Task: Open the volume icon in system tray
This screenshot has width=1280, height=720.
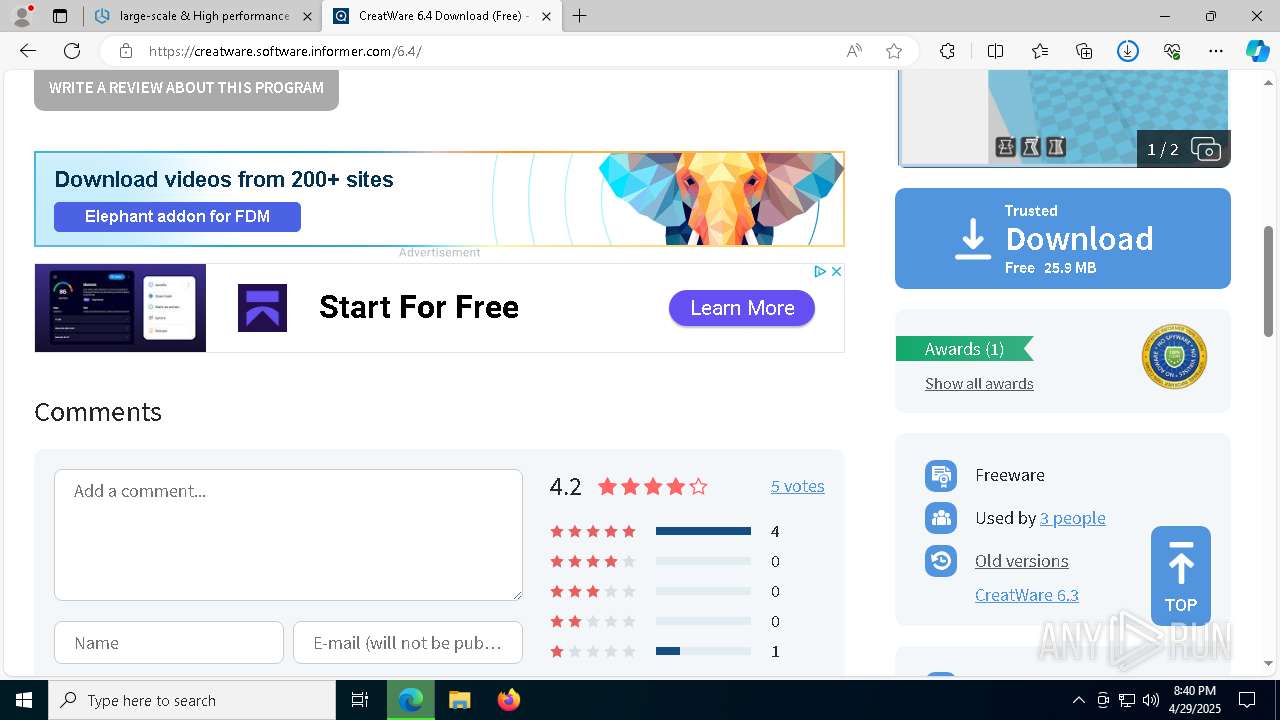Action: [1150, 700]
